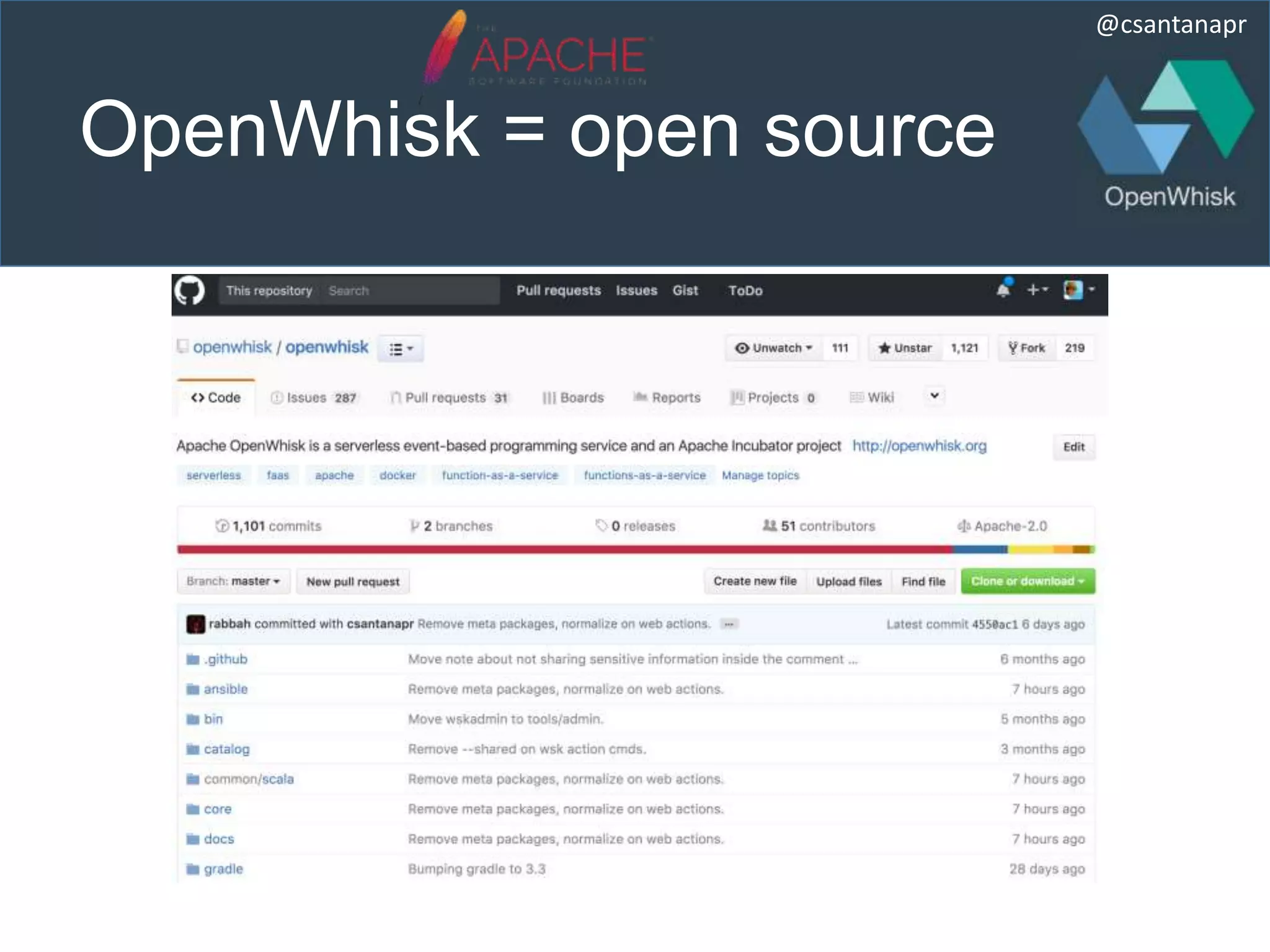View the 111 watchers count
The width and height of the screenshot is (1270, 952).
pyautogui.click(x=840, y=348)
